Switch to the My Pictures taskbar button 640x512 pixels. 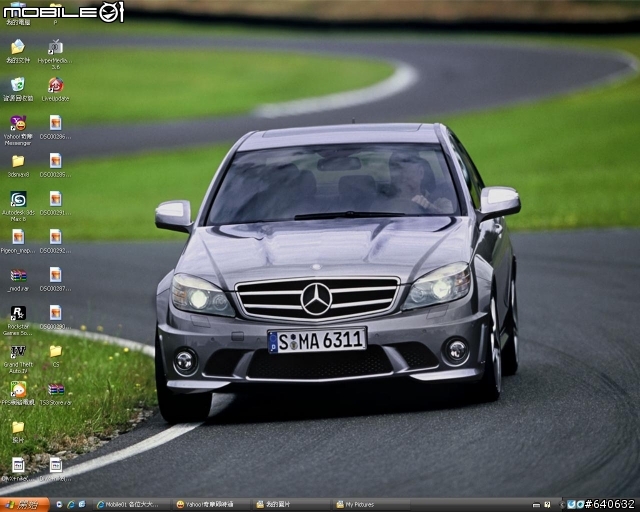point(371,505)
